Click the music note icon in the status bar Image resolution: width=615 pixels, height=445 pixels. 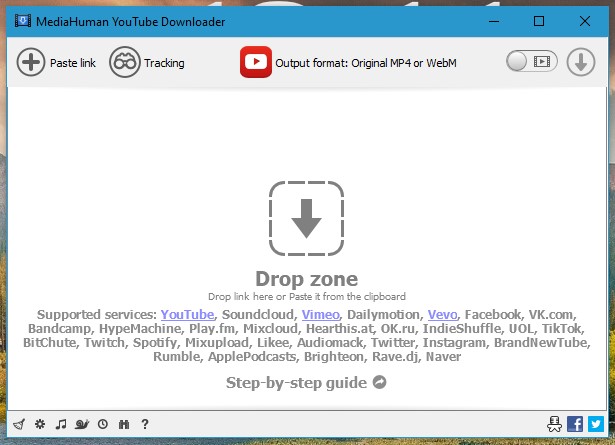click(x=61, y=424)
